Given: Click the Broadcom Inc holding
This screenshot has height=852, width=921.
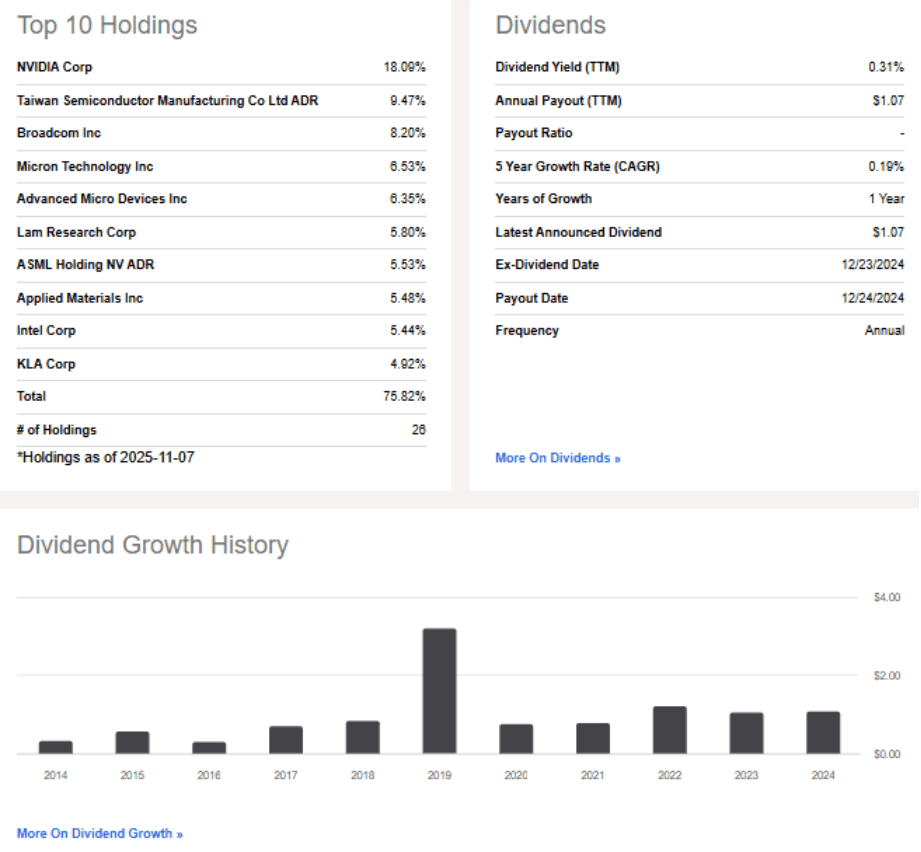Looking at the screenshot, I should point(59,133).
